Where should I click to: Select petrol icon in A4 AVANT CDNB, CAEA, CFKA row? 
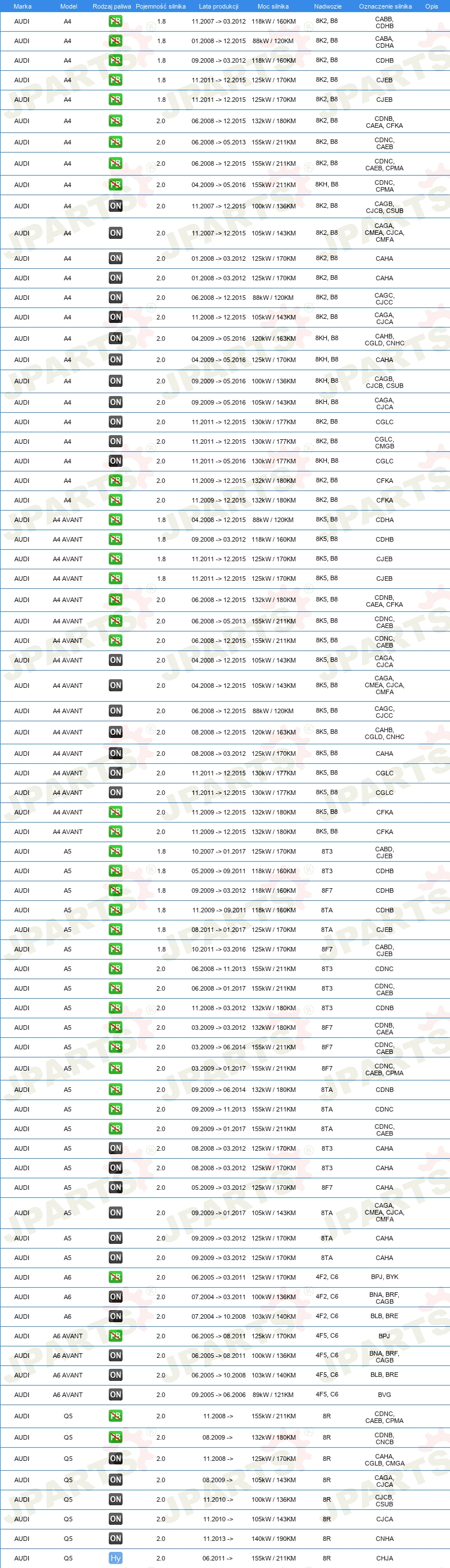click(x=116, y=600)
